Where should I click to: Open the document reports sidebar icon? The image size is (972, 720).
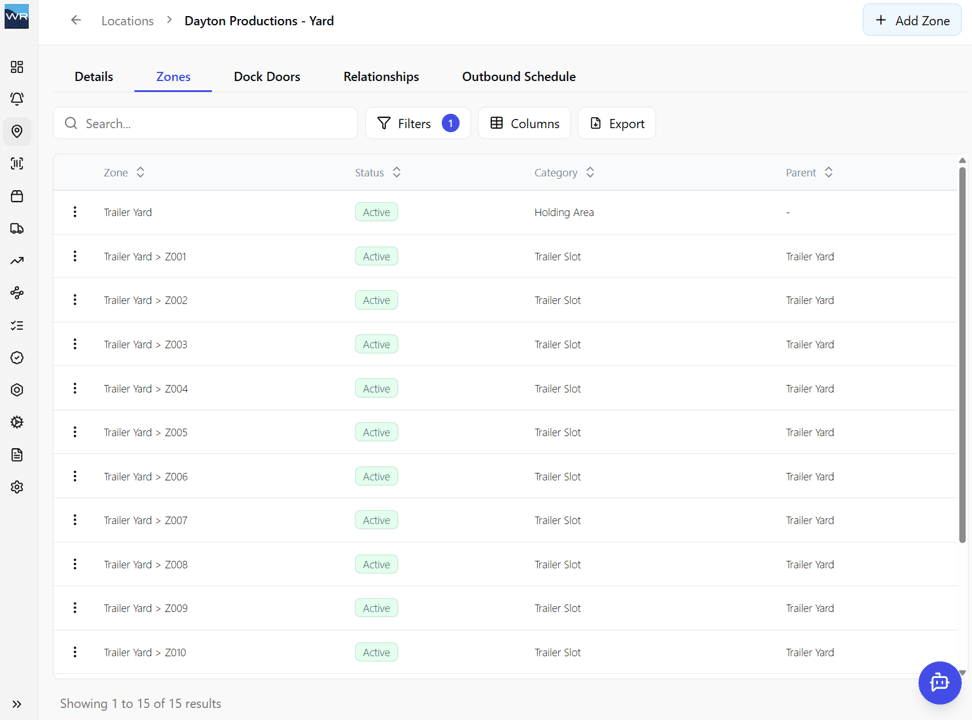tap(17, 455)
